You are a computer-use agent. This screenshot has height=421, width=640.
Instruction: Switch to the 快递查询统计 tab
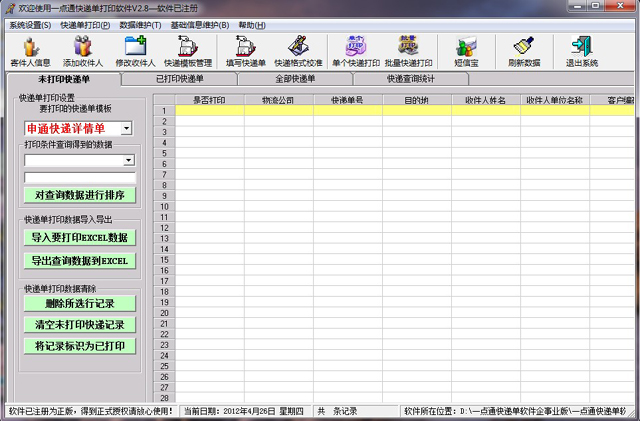pos(411,79)
